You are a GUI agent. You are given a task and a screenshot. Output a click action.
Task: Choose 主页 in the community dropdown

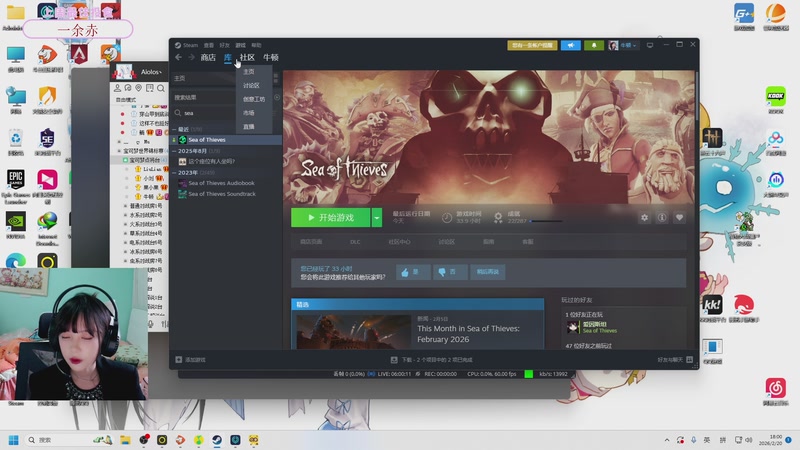pos(248,71)
